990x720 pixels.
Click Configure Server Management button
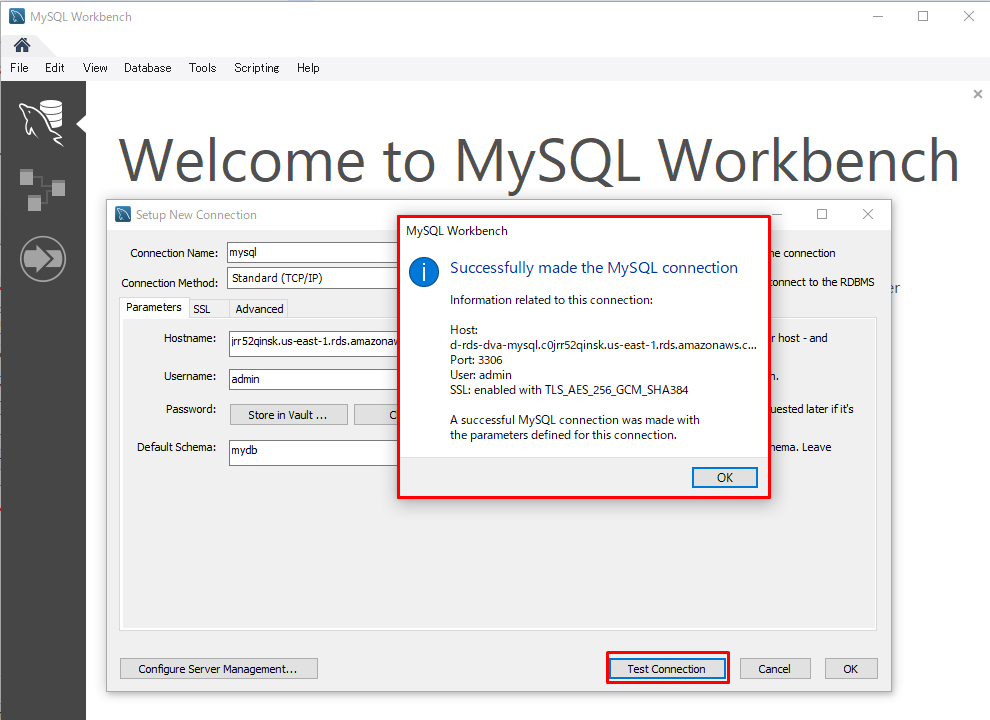point(218,669)
